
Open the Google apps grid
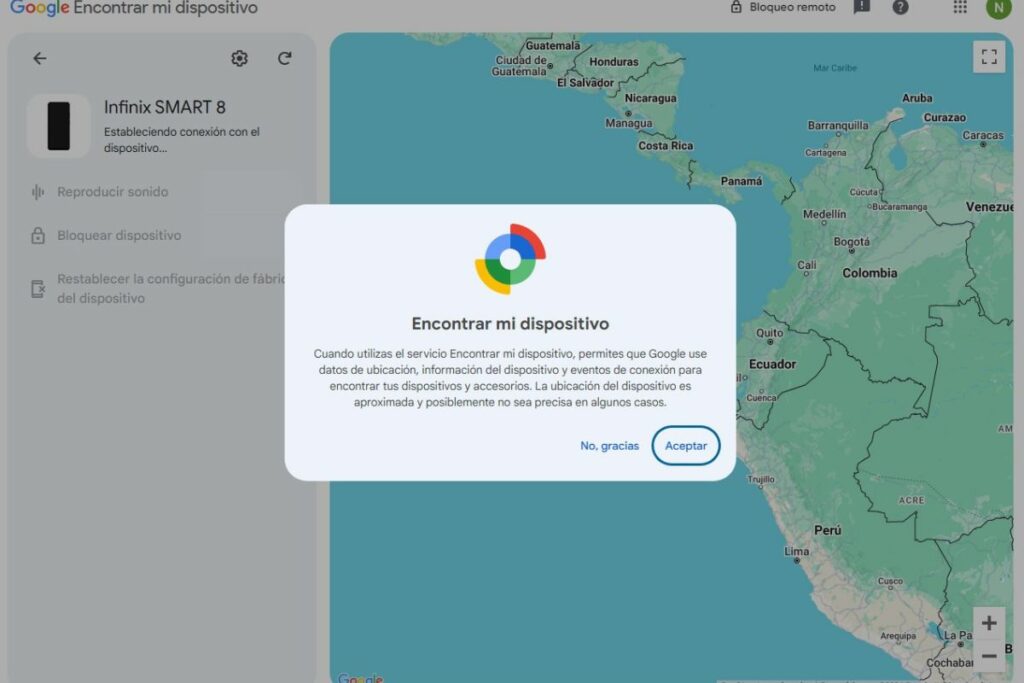click(x=959, y=7)
